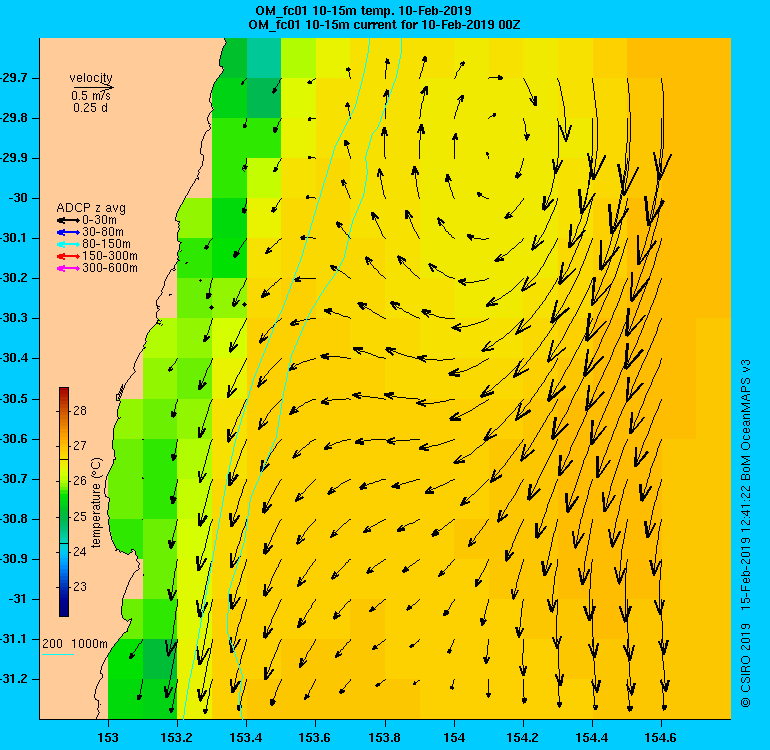Click the '153.6' longitude label

(x=315, y=737)
